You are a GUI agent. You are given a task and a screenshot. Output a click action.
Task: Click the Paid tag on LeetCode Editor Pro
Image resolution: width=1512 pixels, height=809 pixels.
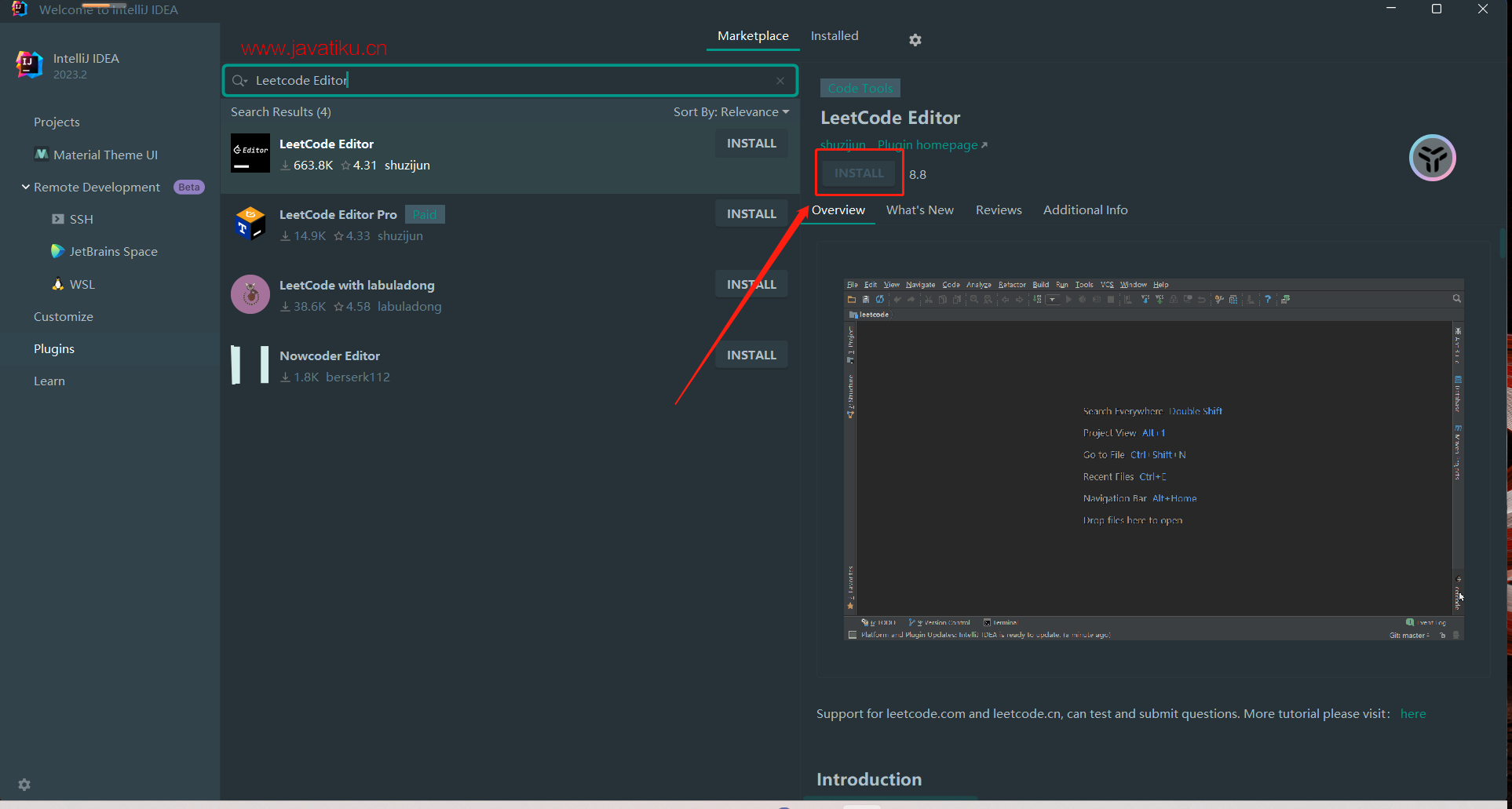[425, 215]
